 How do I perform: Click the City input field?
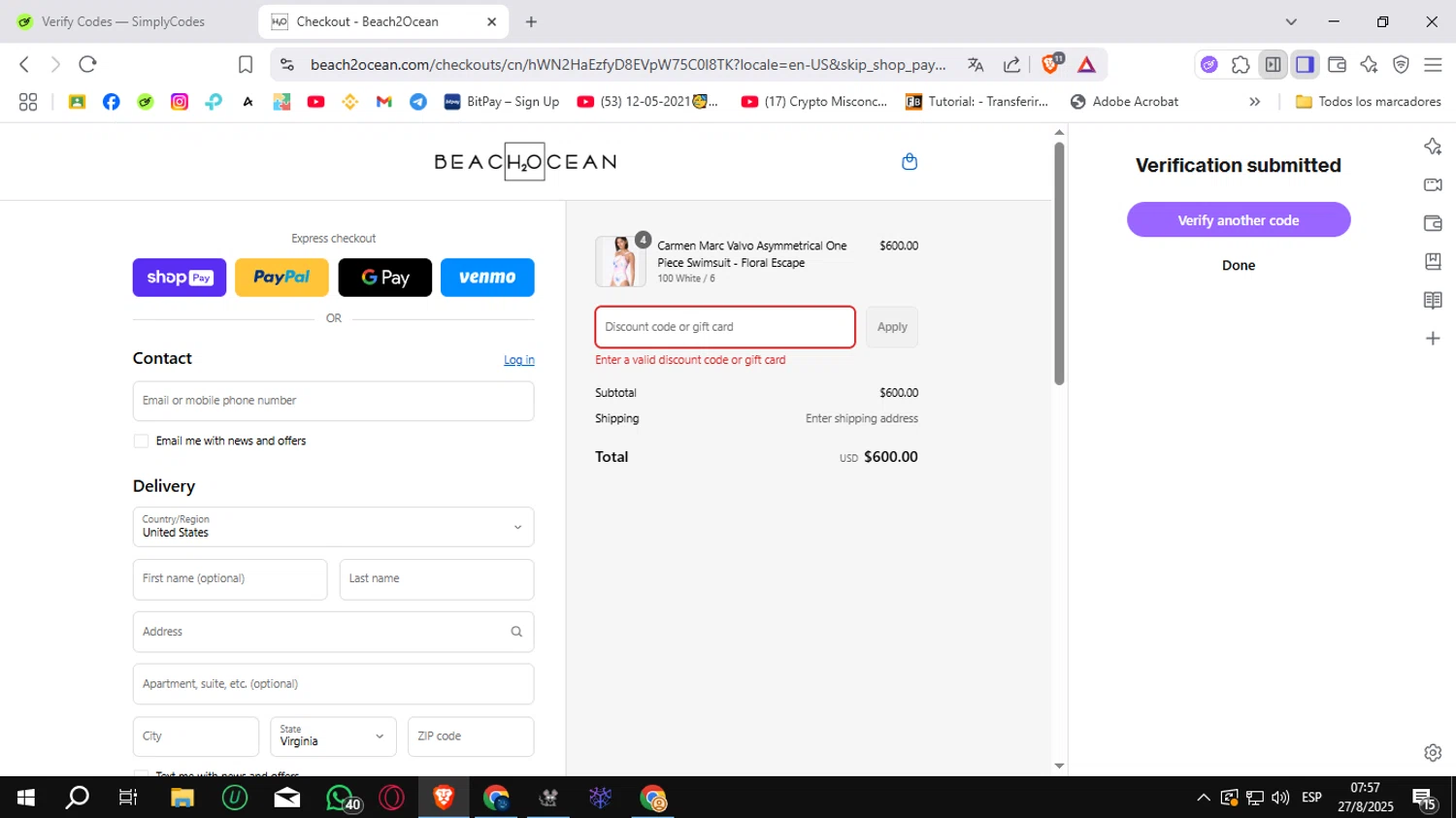pos(196,736)
